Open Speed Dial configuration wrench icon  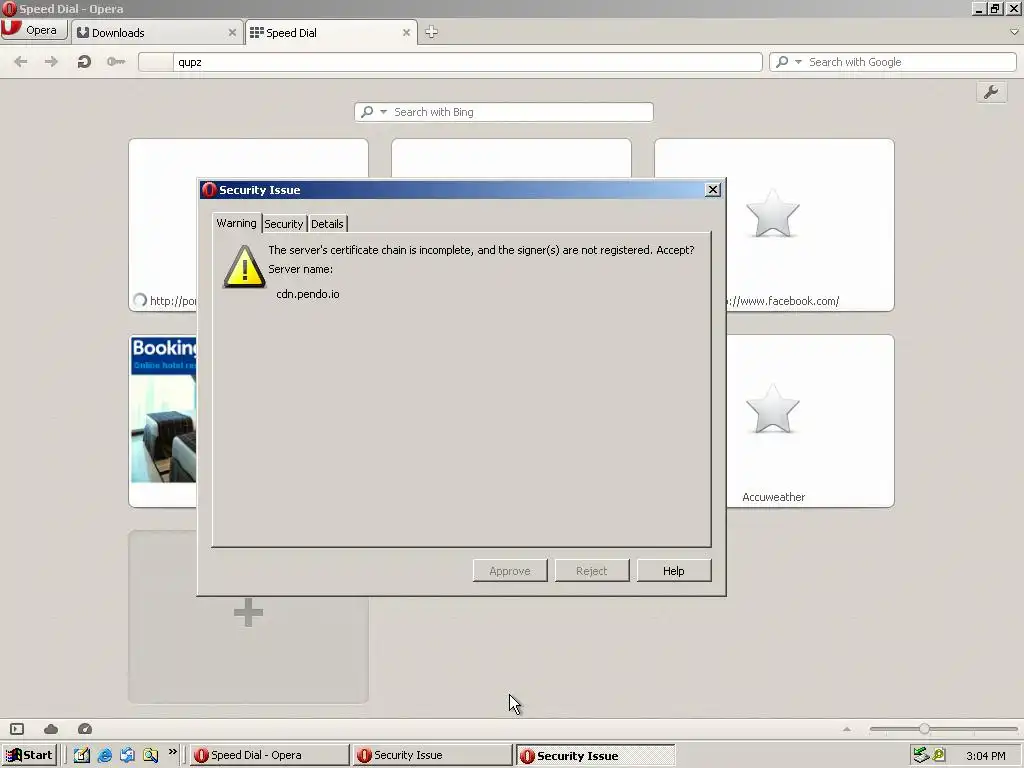[991, 92]
